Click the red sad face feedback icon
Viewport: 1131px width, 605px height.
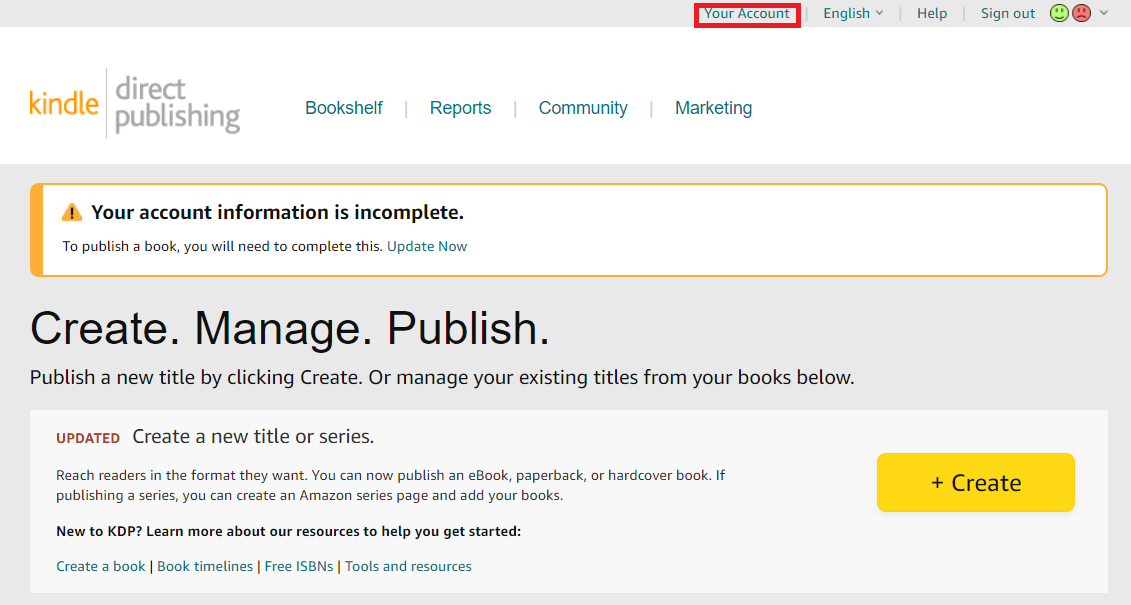point(1081,13)
